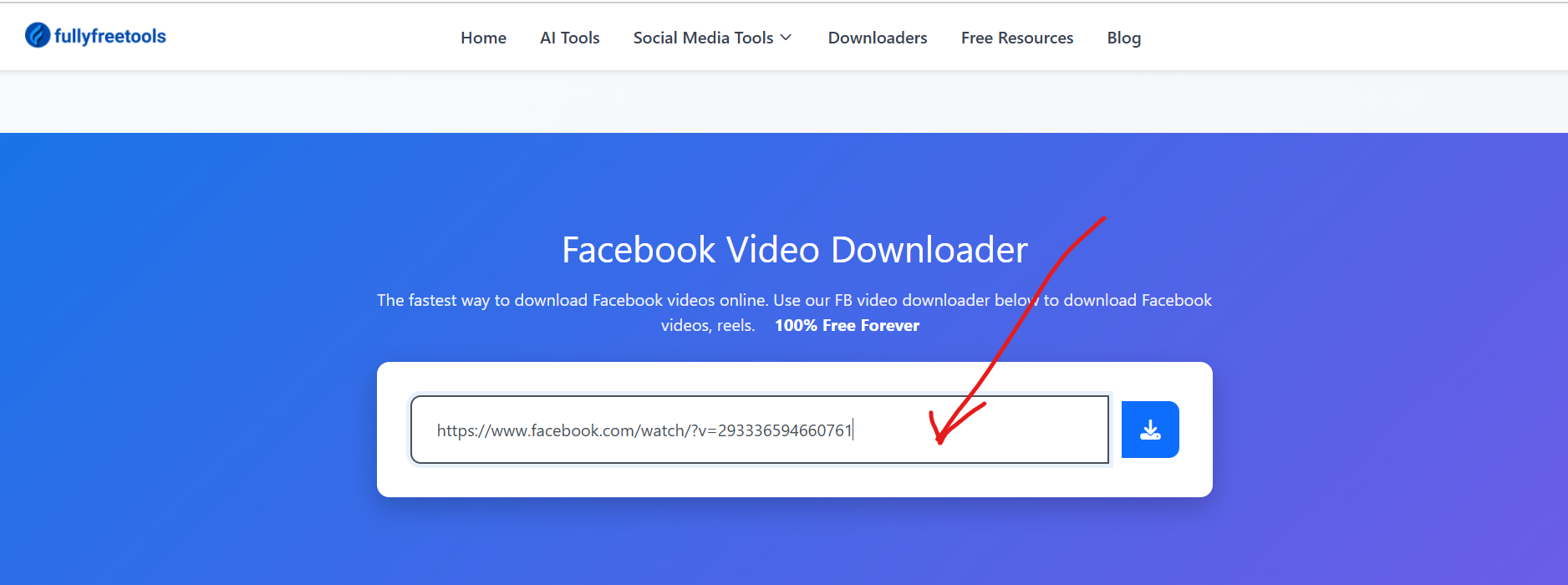Viewport: 1568px width, 585px height.
Task: Click the 100% Free Forever text
Action: (x=847, y=326)
